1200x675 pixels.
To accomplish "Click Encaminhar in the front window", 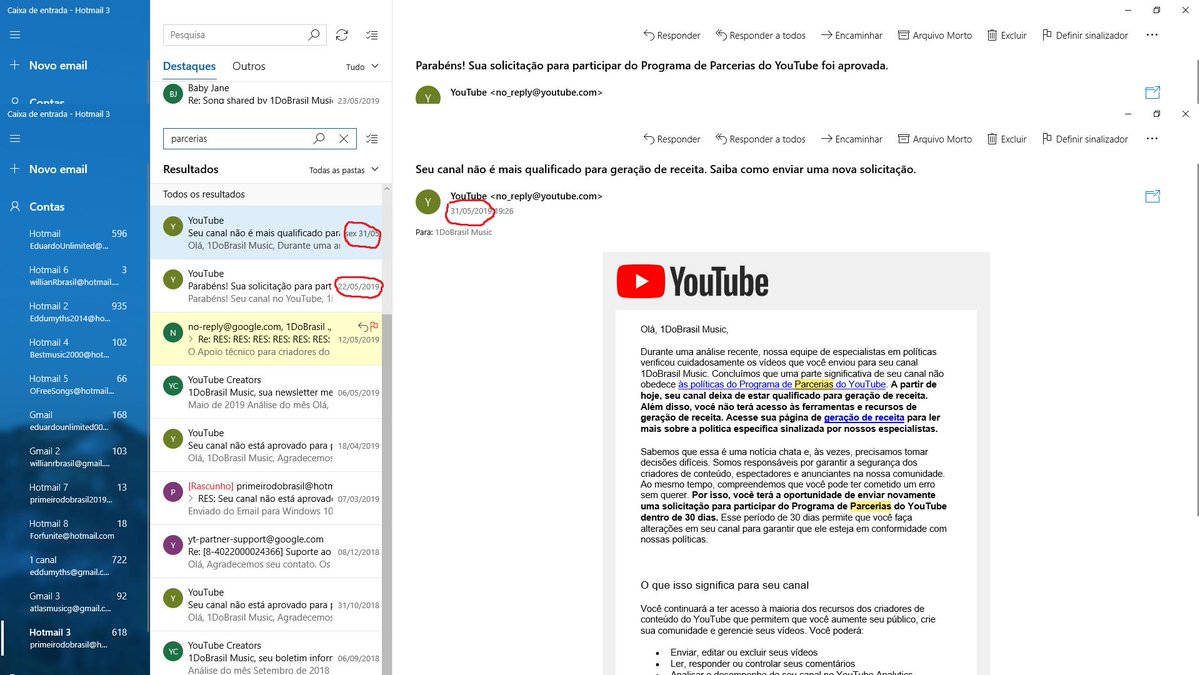I will pyautogui.click(x=851, y=139).
